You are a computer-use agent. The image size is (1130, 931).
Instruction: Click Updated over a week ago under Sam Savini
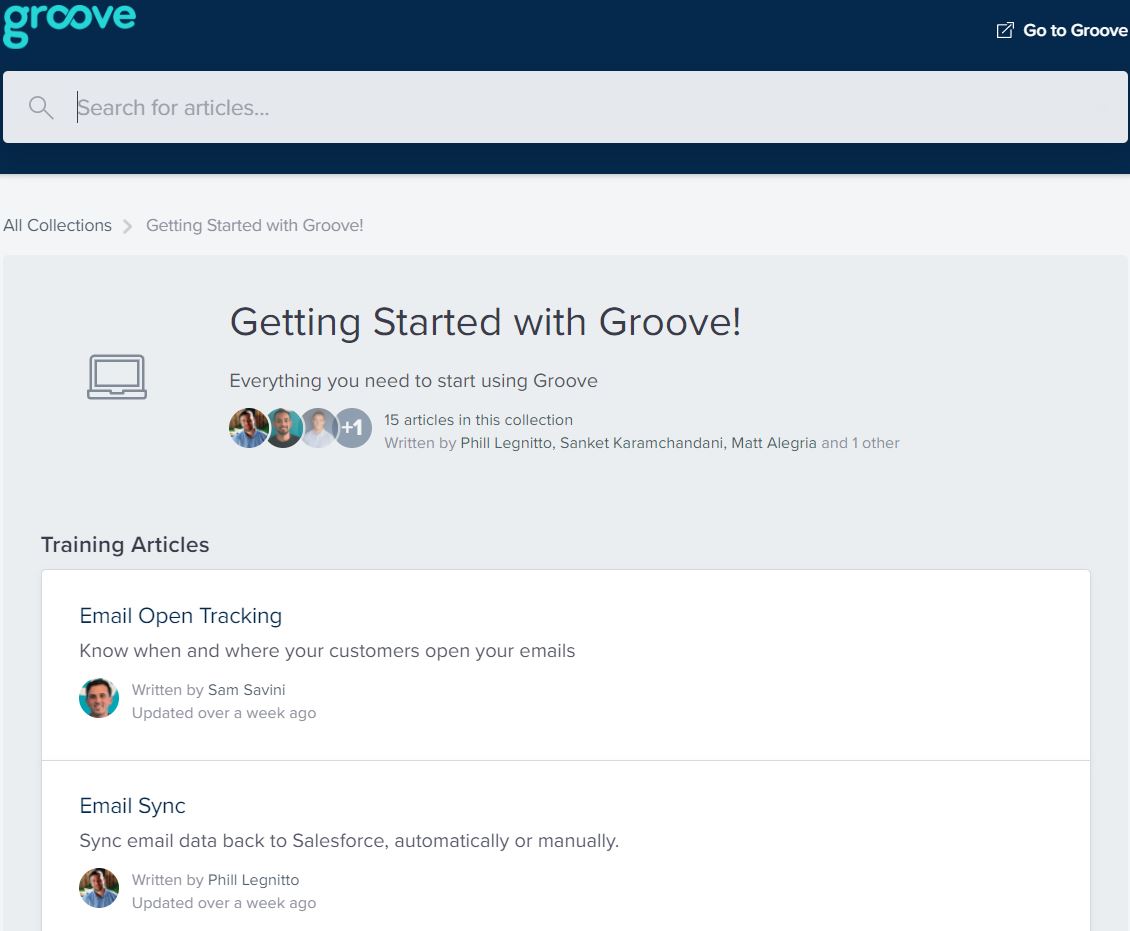(x=224, y=713)
